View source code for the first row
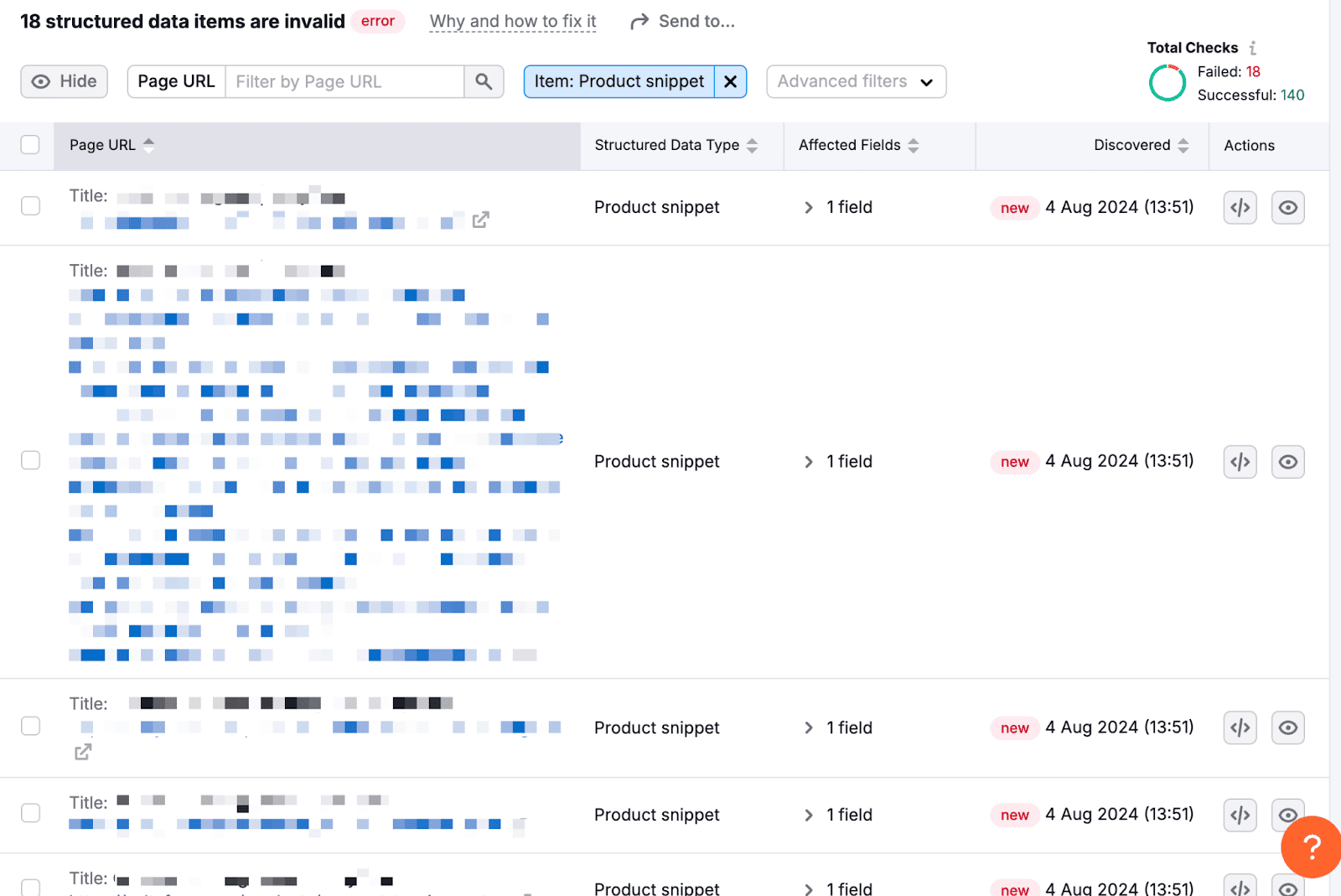The image size is (1341, 896). click(x=1240, y=207)
